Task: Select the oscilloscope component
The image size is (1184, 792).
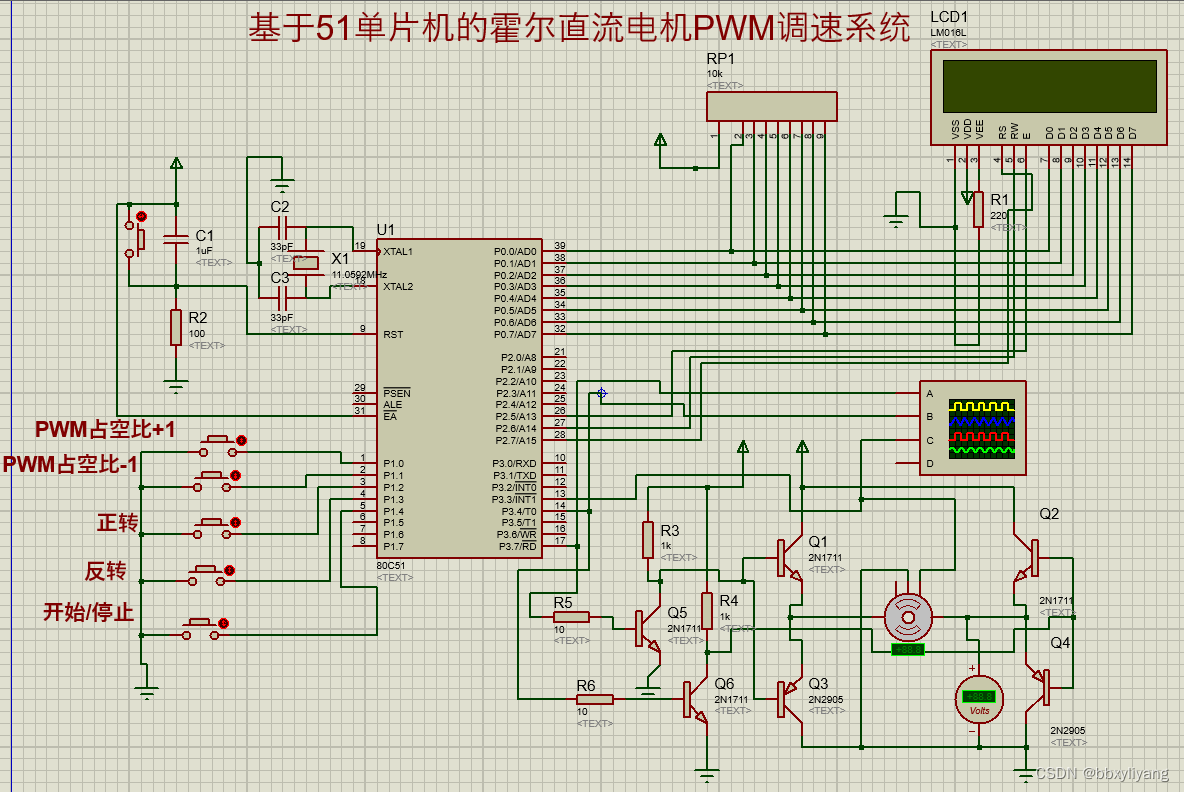Action: coord(971,428)
